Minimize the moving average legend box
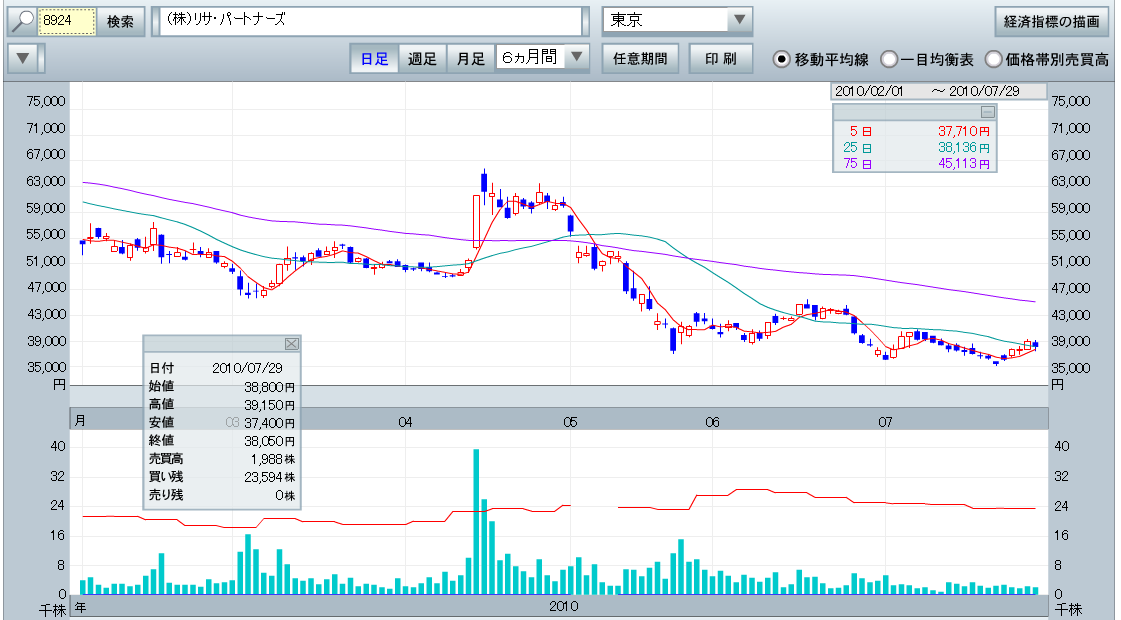The height and width of the screenshot is (620, 1121). [987, 112]
